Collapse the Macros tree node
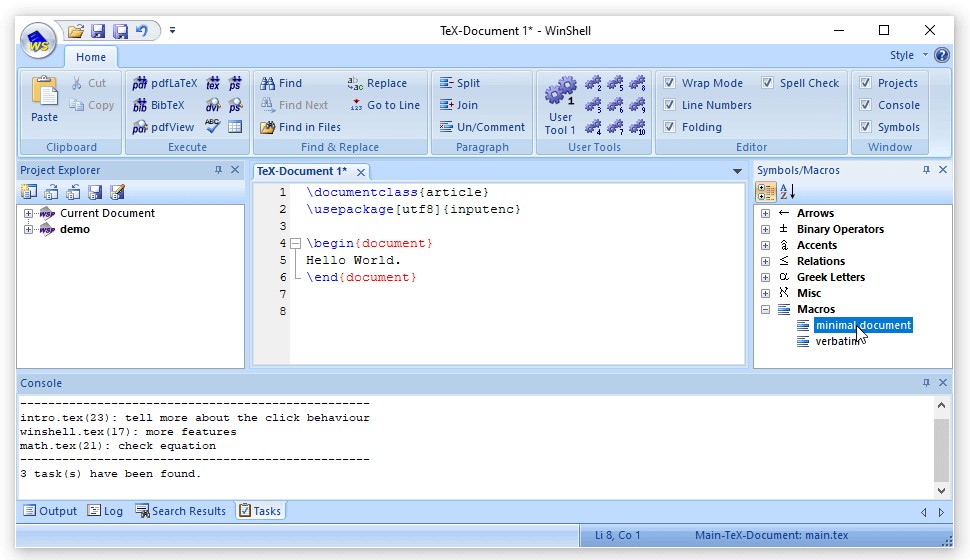Screen dimensions: 970x560 (x=765, y=309)
